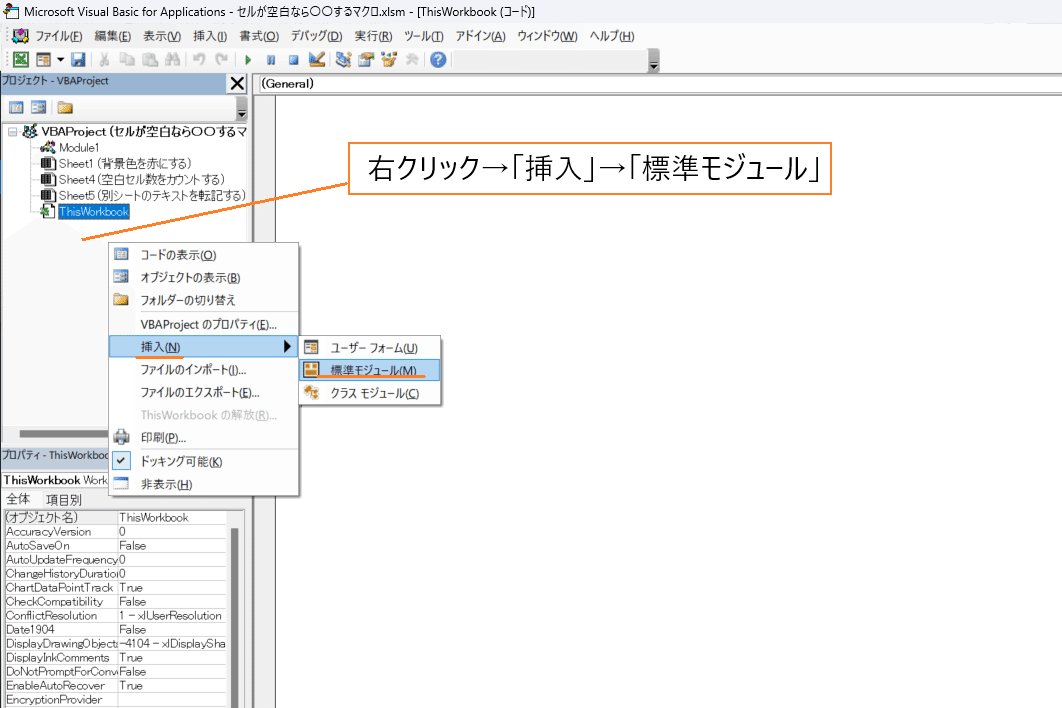
Task: Run macro with the green play icon
Action: pos(248,60)
